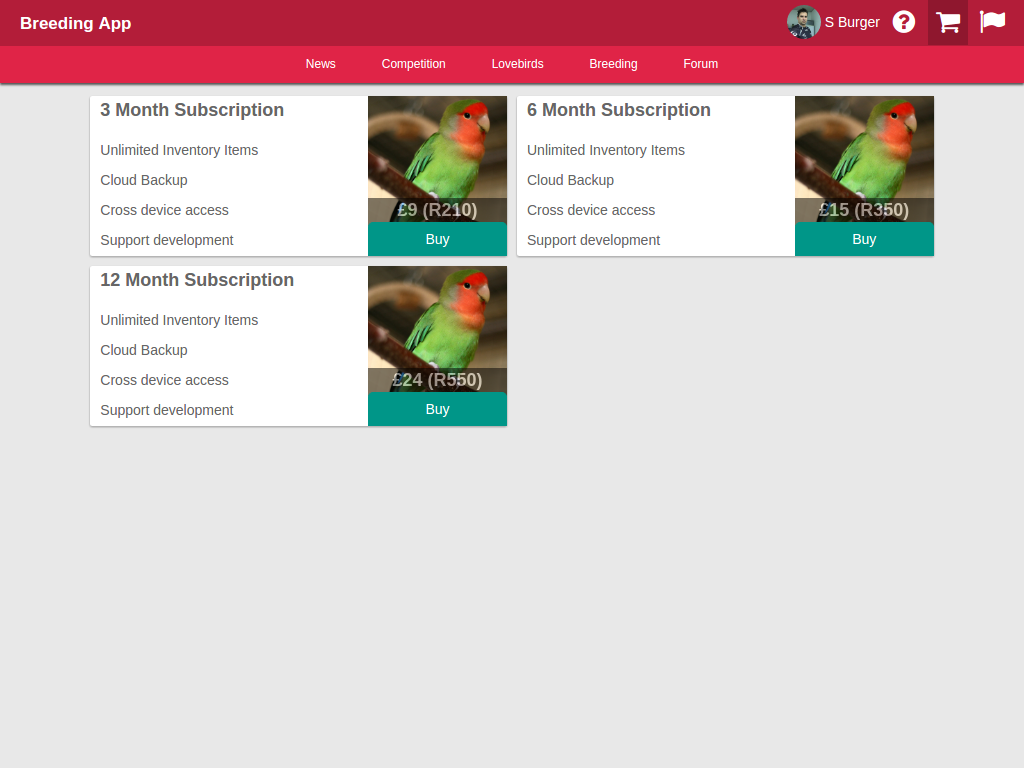This screenshot has width=1024, height=768.
Task: Click Unlimited Inventory Items in 12 Month card
Action: 179,320
